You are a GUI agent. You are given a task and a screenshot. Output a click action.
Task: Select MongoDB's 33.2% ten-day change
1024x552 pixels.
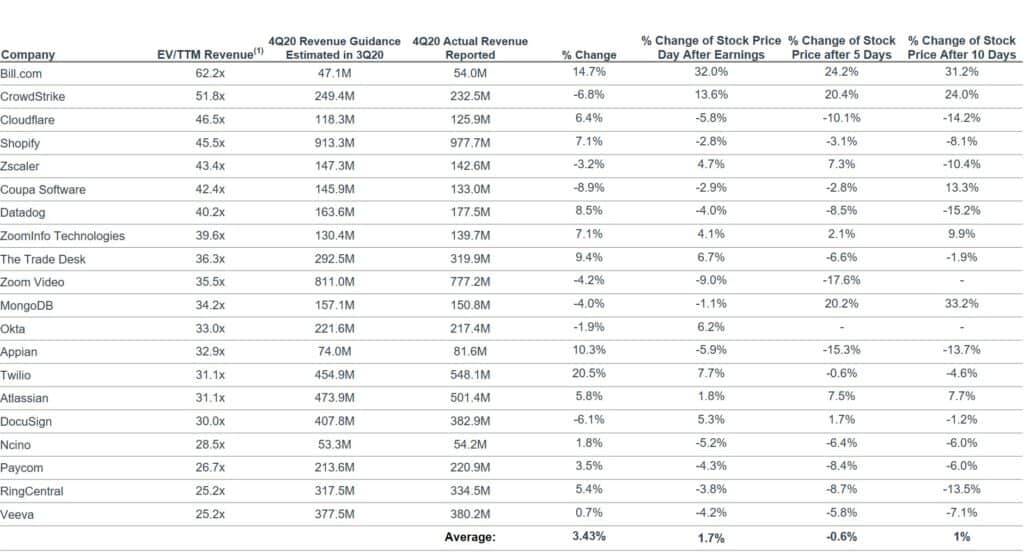click(x=961, y=305)
